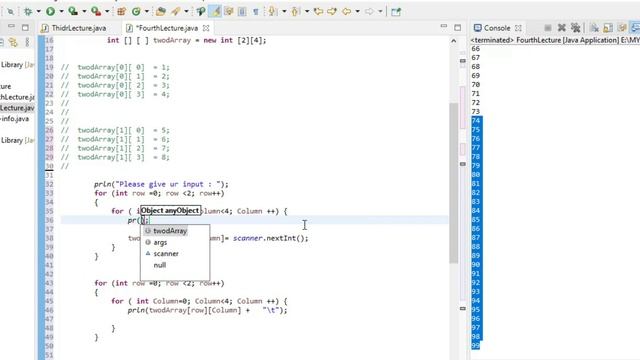Click the Terminate square icon in Console

(x=548, y=28)
